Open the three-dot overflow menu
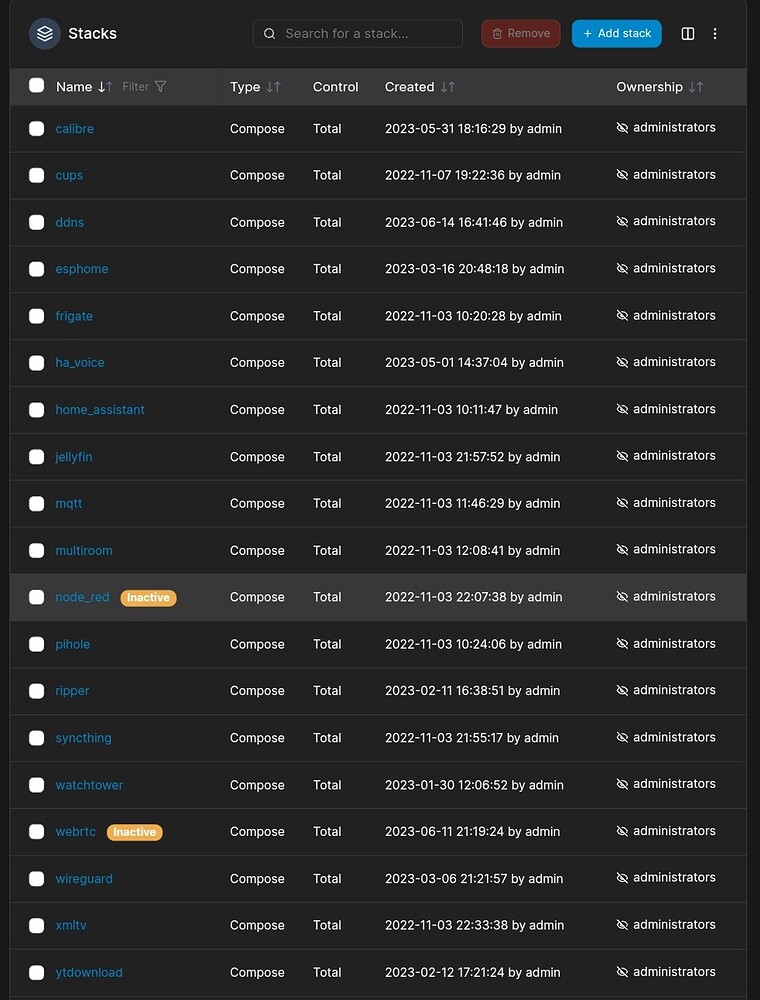This screenshot has width=760, height=1000. point(715,33)
